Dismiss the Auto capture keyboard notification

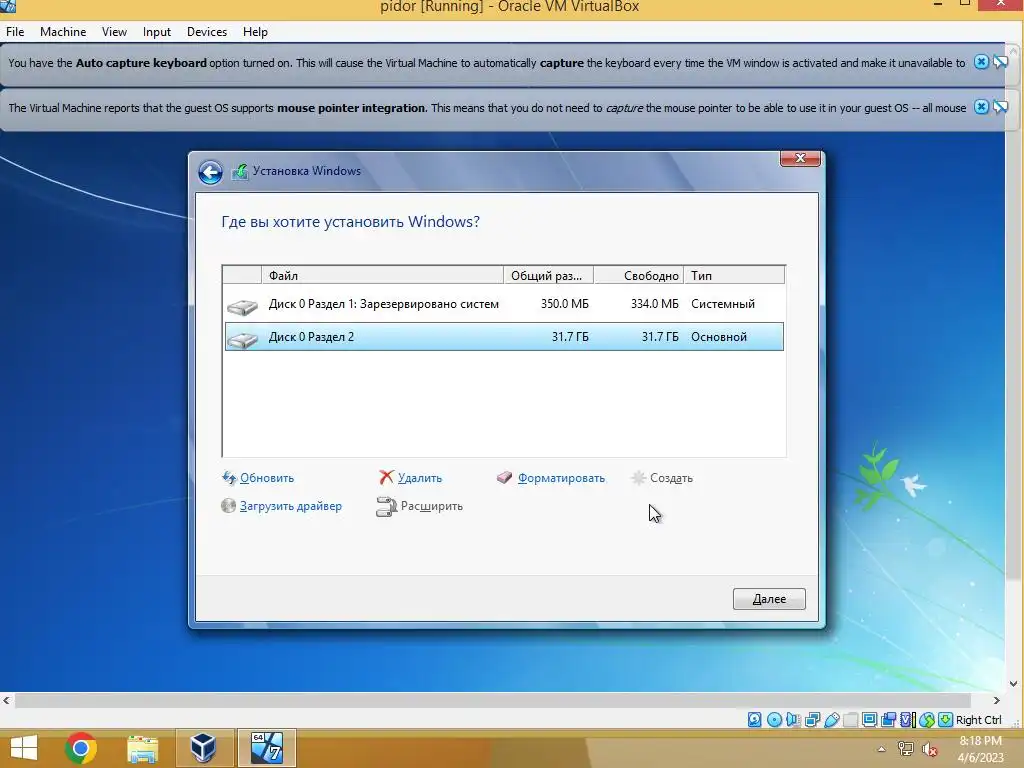[981, 62]
